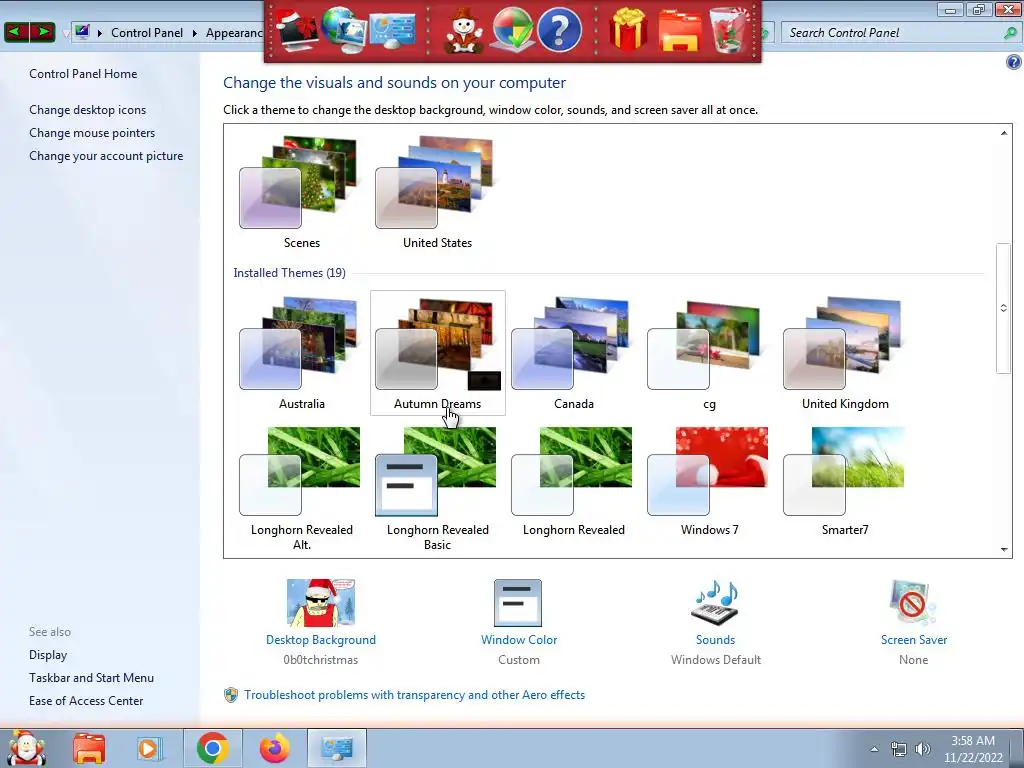
Task: Open Troubleshoot transparency and Aero effects link
Action: [414, 695]
